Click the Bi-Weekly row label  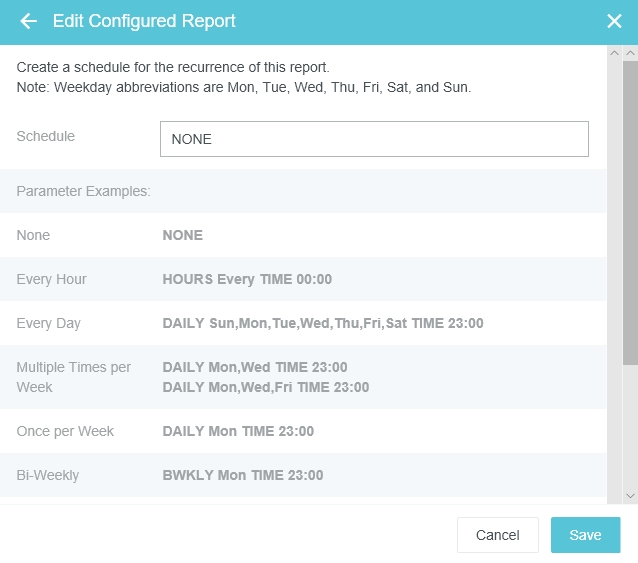click(x=48, y=475)
